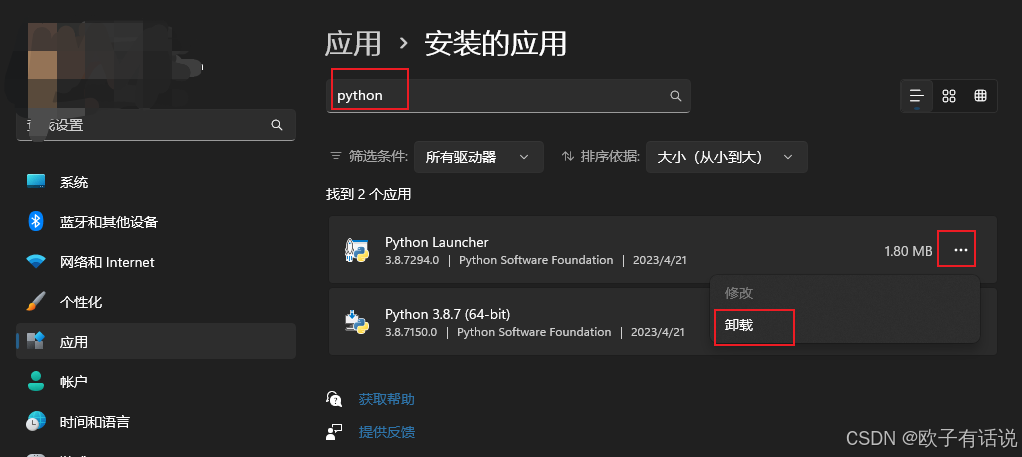
Task: Switch to table view layout
Action: tap(980, 96)
